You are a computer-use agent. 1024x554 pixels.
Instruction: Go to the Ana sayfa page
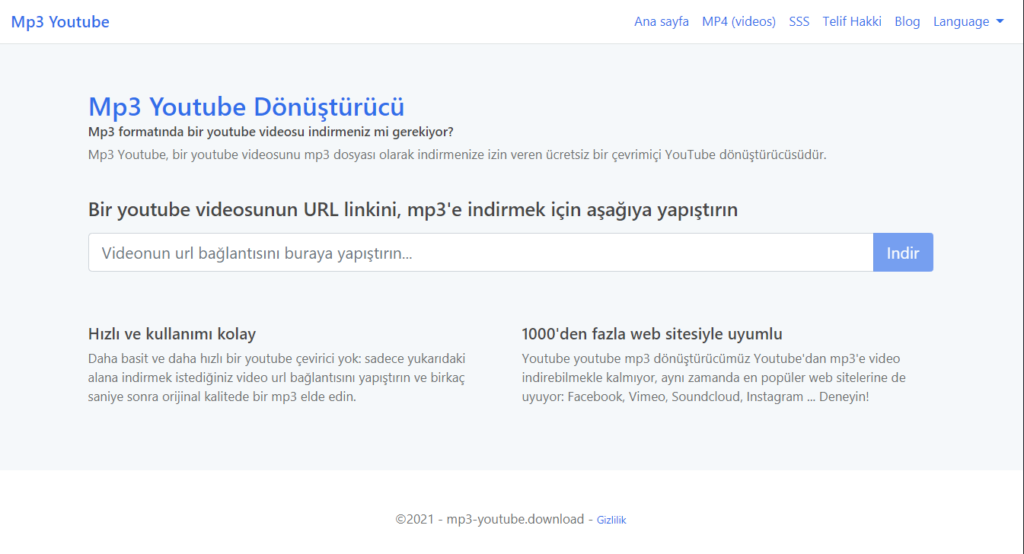click(661, 22)
